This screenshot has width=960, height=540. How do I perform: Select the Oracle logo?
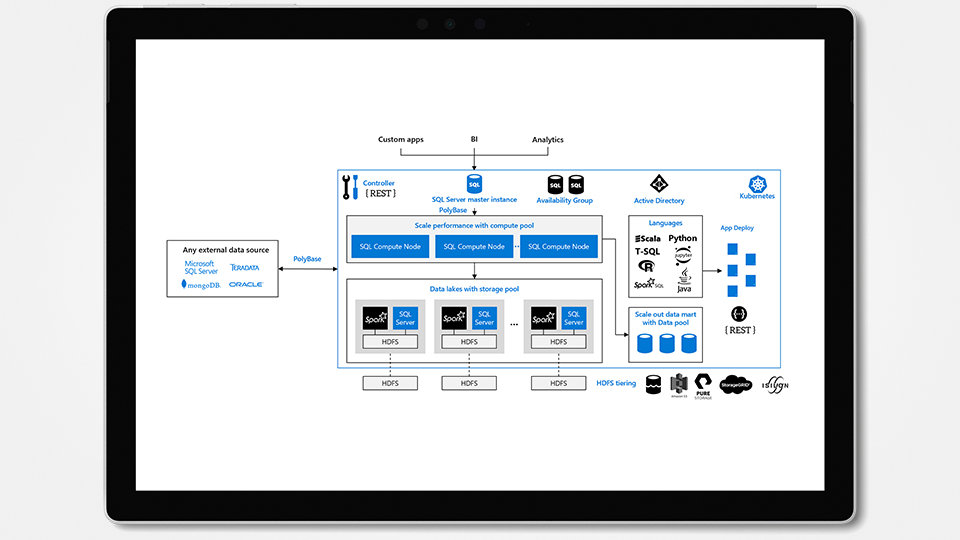245,284
